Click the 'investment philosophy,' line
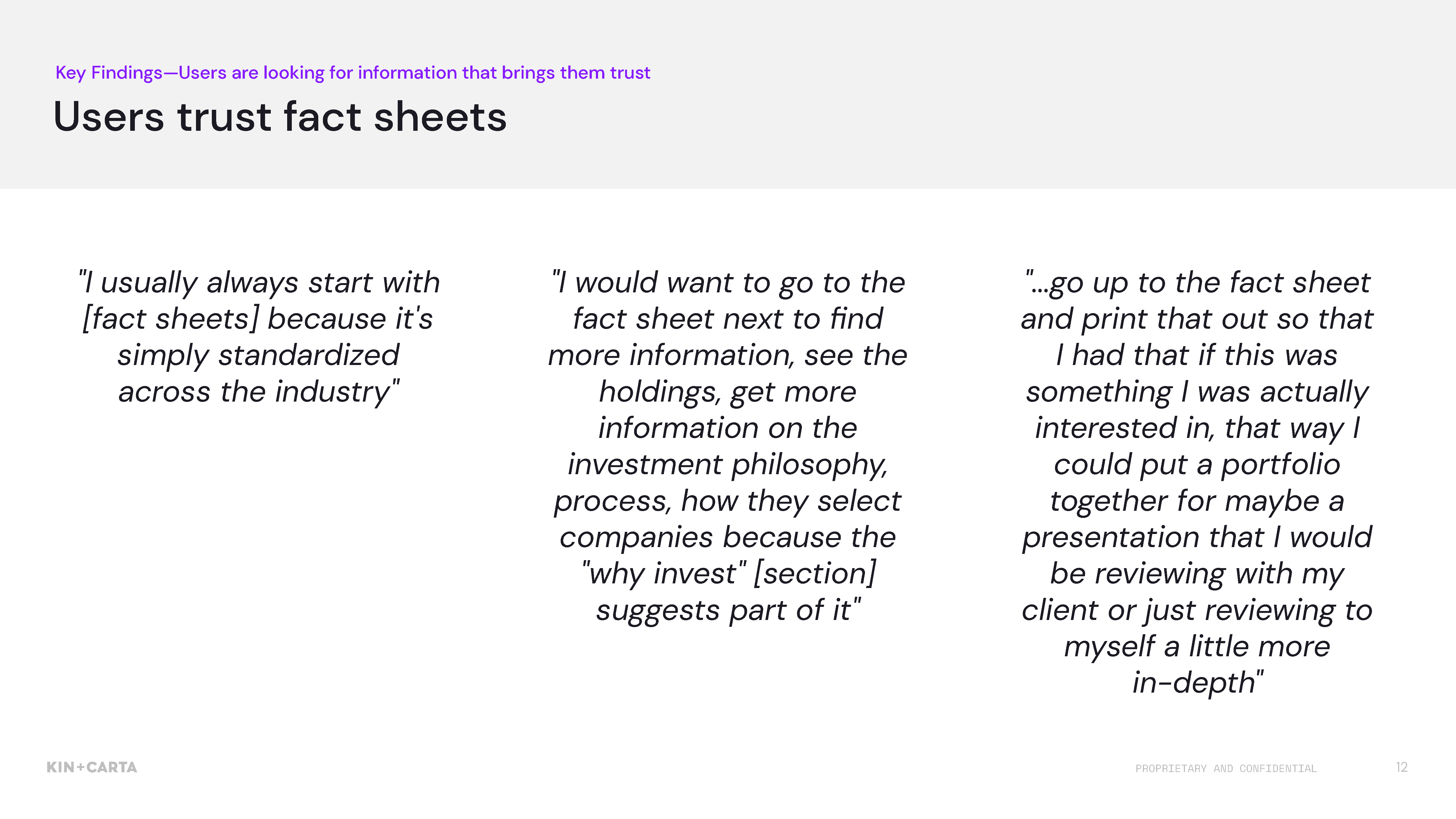The width and height of the screenshot is (1456, 819). coord(728,465)
